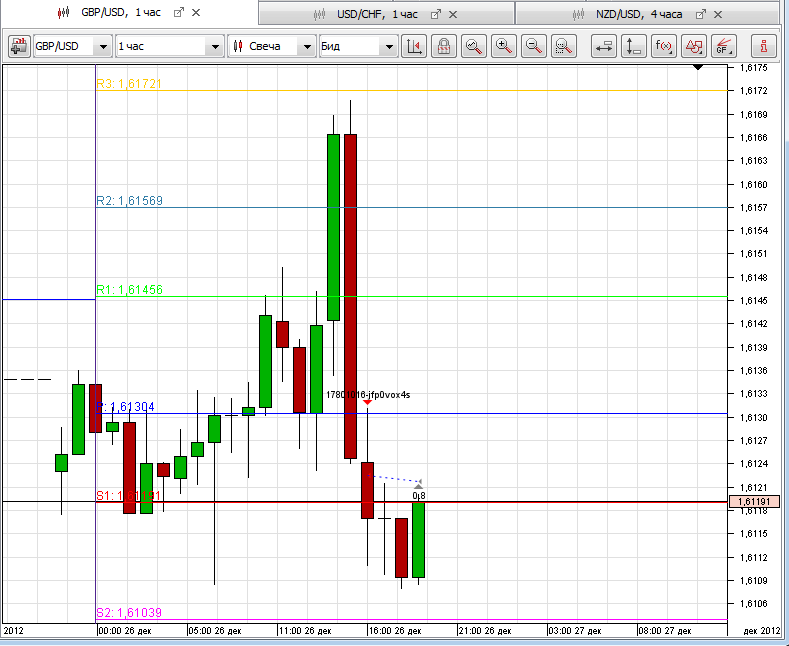The image size is (789, 646).
Task: Click the zoom out magnifier icon
Action: 533,46
